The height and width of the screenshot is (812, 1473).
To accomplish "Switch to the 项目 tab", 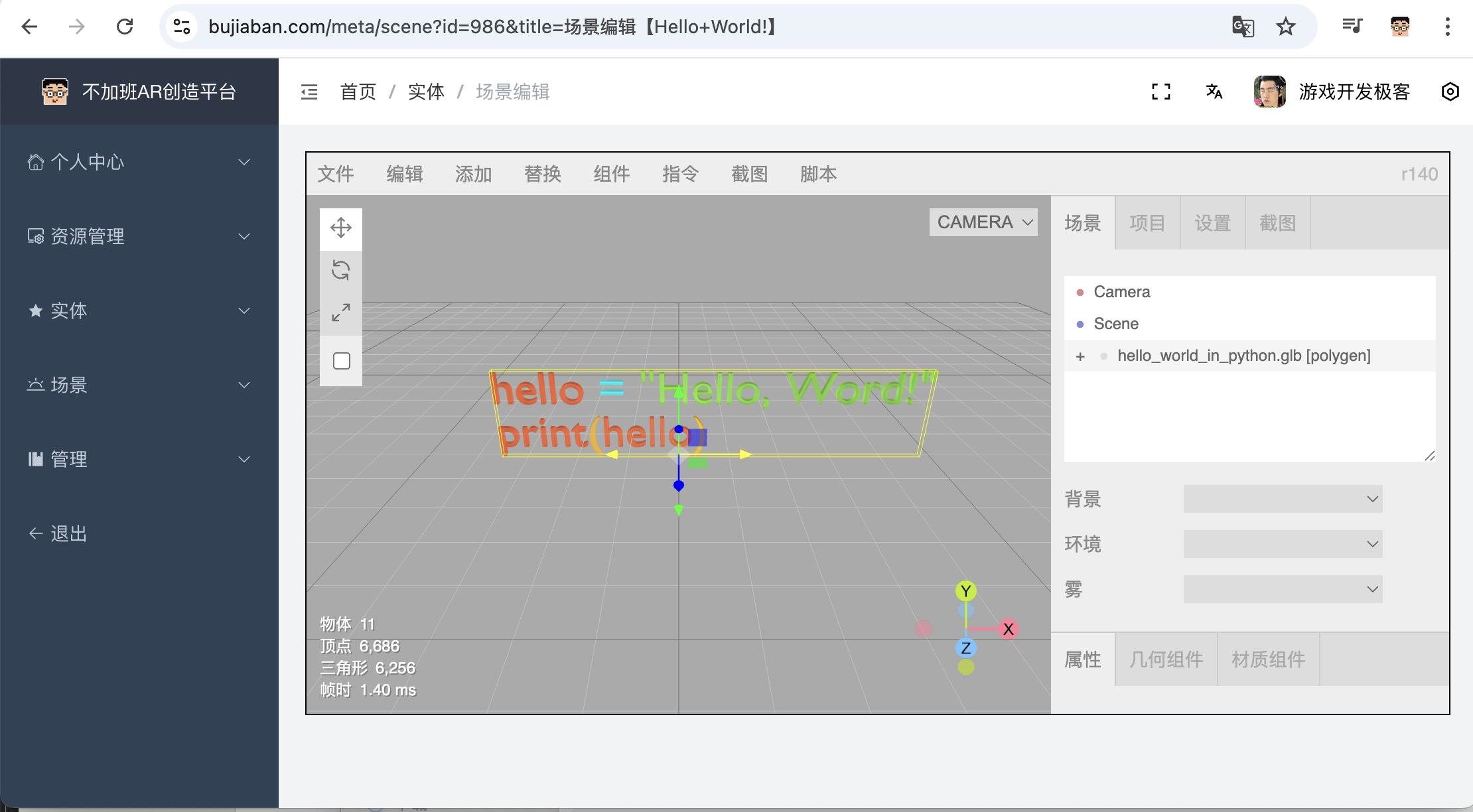I will coord(1148,223).
